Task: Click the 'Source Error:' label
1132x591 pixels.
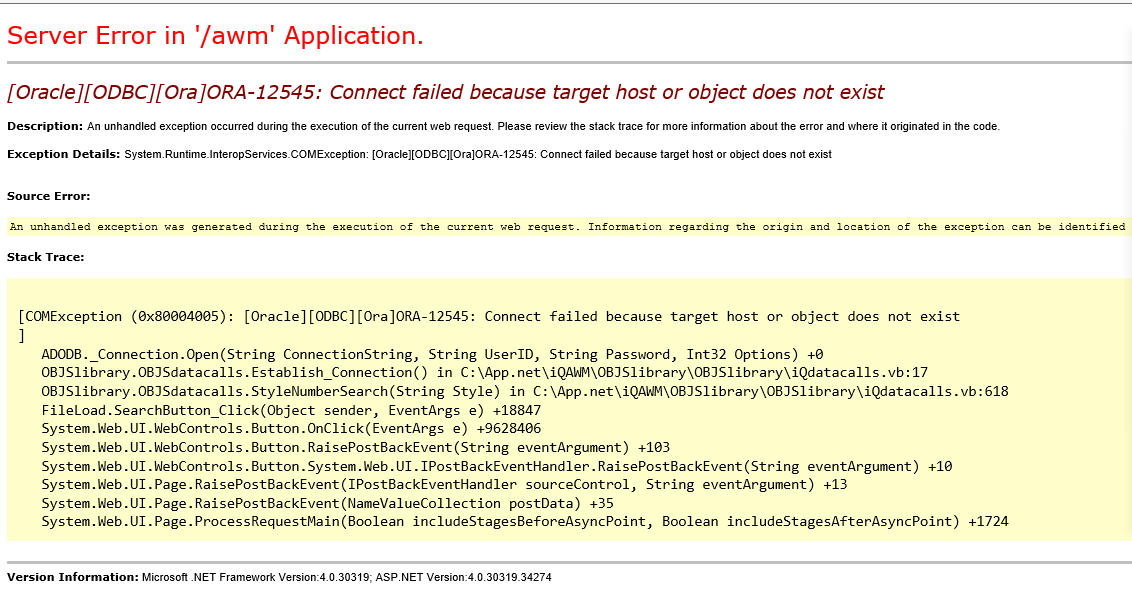Action: click(48, 196)
